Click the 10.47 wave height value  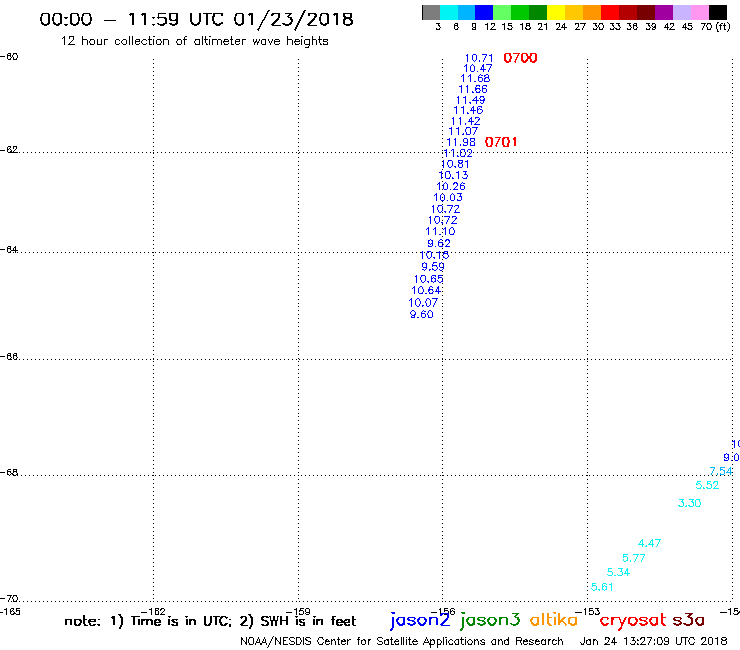click(477, 68)
